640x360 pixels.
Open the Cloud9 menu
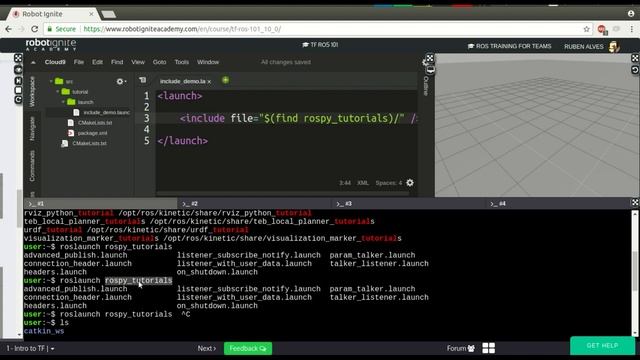coord(55,62)
